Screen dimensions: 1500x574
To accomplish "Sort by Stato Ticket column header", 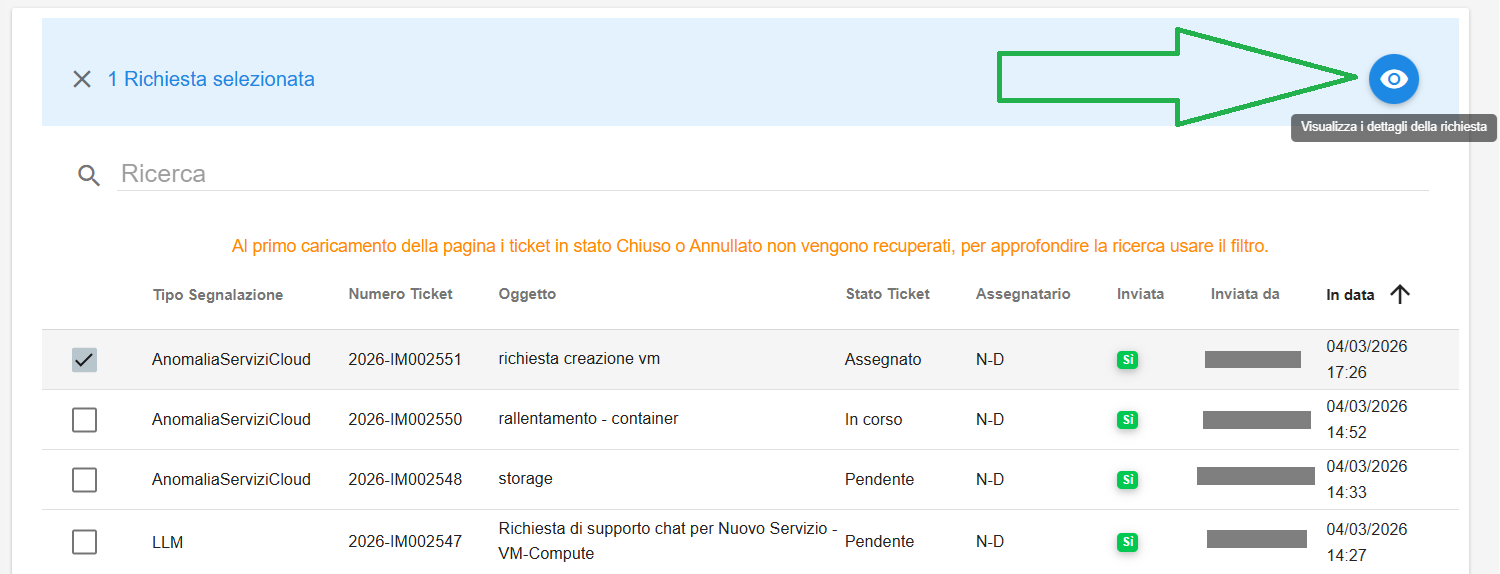I will (x=888, y=294).
